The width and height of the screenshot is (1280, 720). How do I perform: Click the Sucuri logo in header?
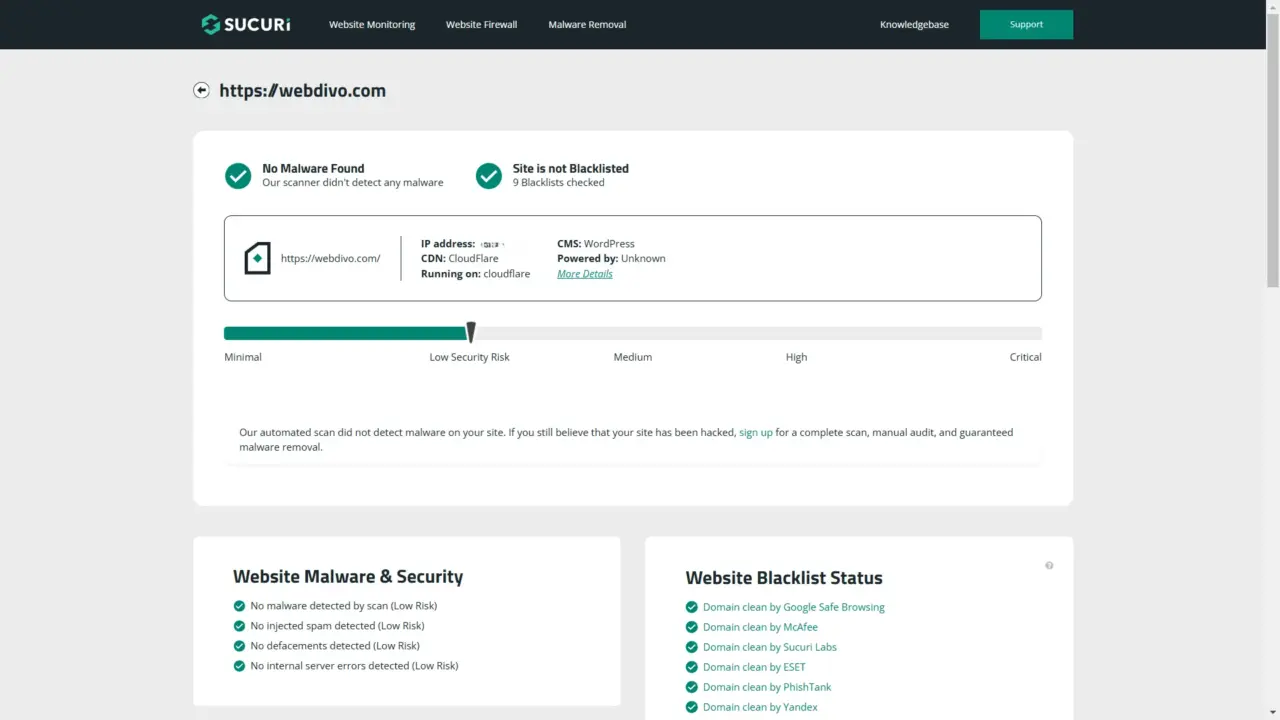tap(246, 25)
